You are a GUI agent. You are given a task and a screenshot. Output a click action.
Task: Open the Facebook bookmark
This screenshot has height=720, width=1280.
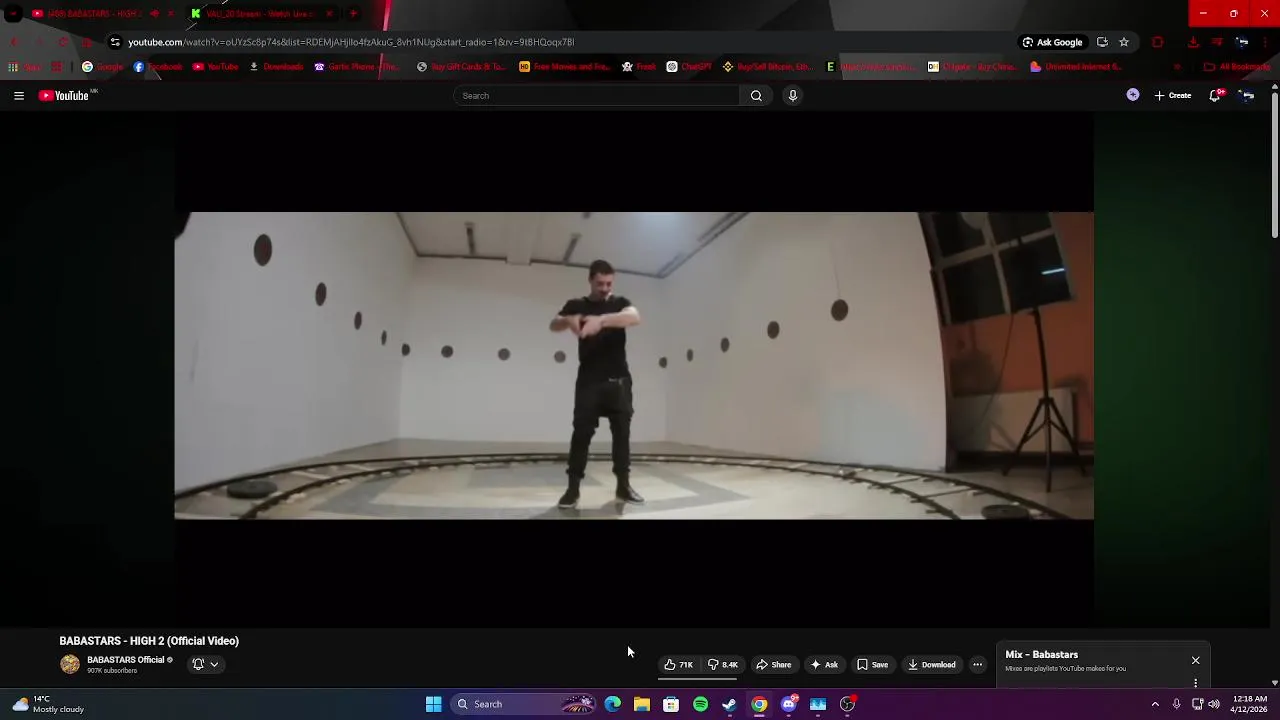coord(158,67)
